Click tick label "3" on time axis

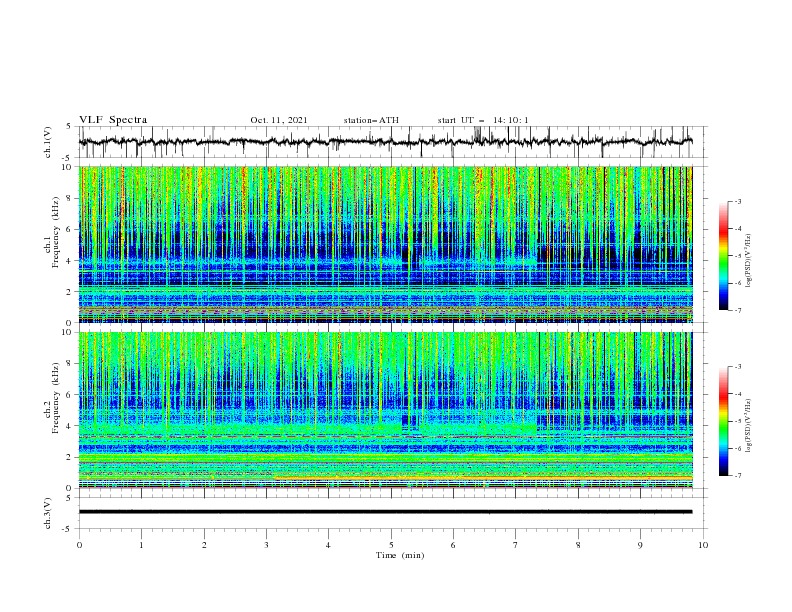point(266,545)
